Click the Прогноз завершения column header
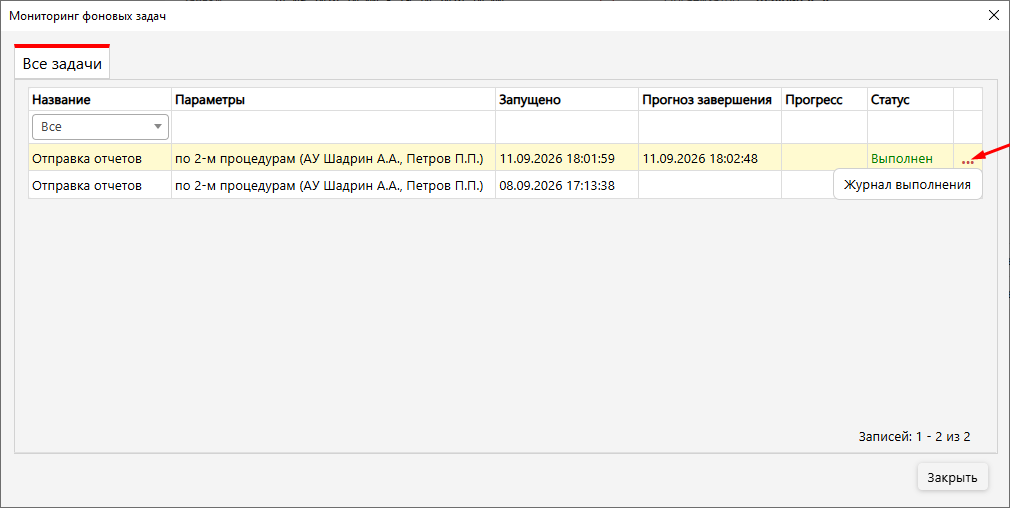The height and width of the screenshot is (508, 1010). (x=710, y=100)
